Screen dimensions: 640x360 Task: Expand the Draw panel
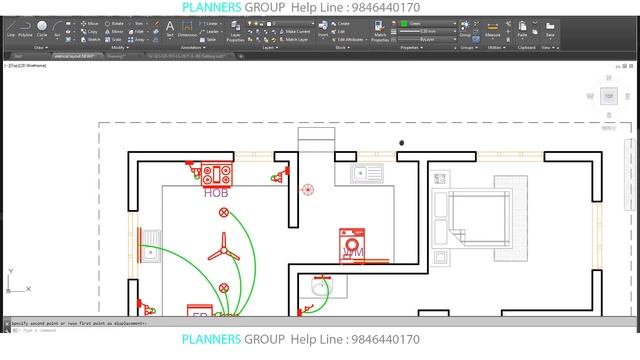click(x=40, y=48)
